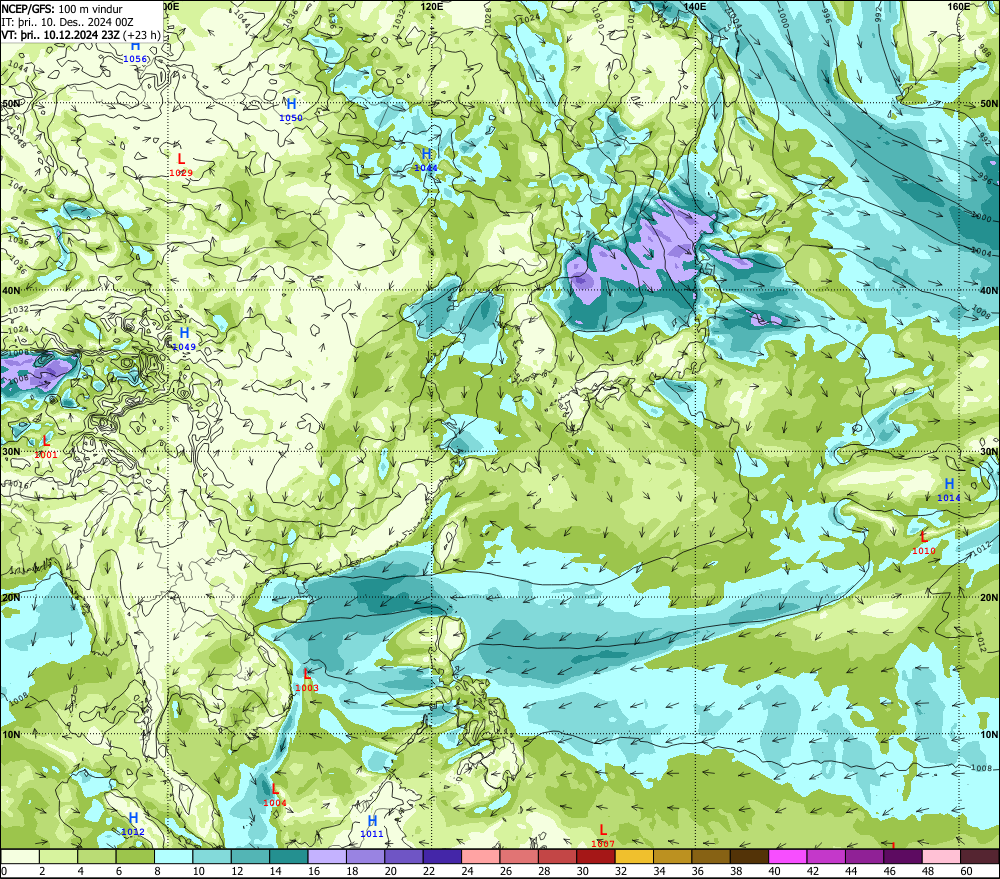Click the legend swatch between 48 and 60
Screen dimensions: 1000x879
click(941, 856)
